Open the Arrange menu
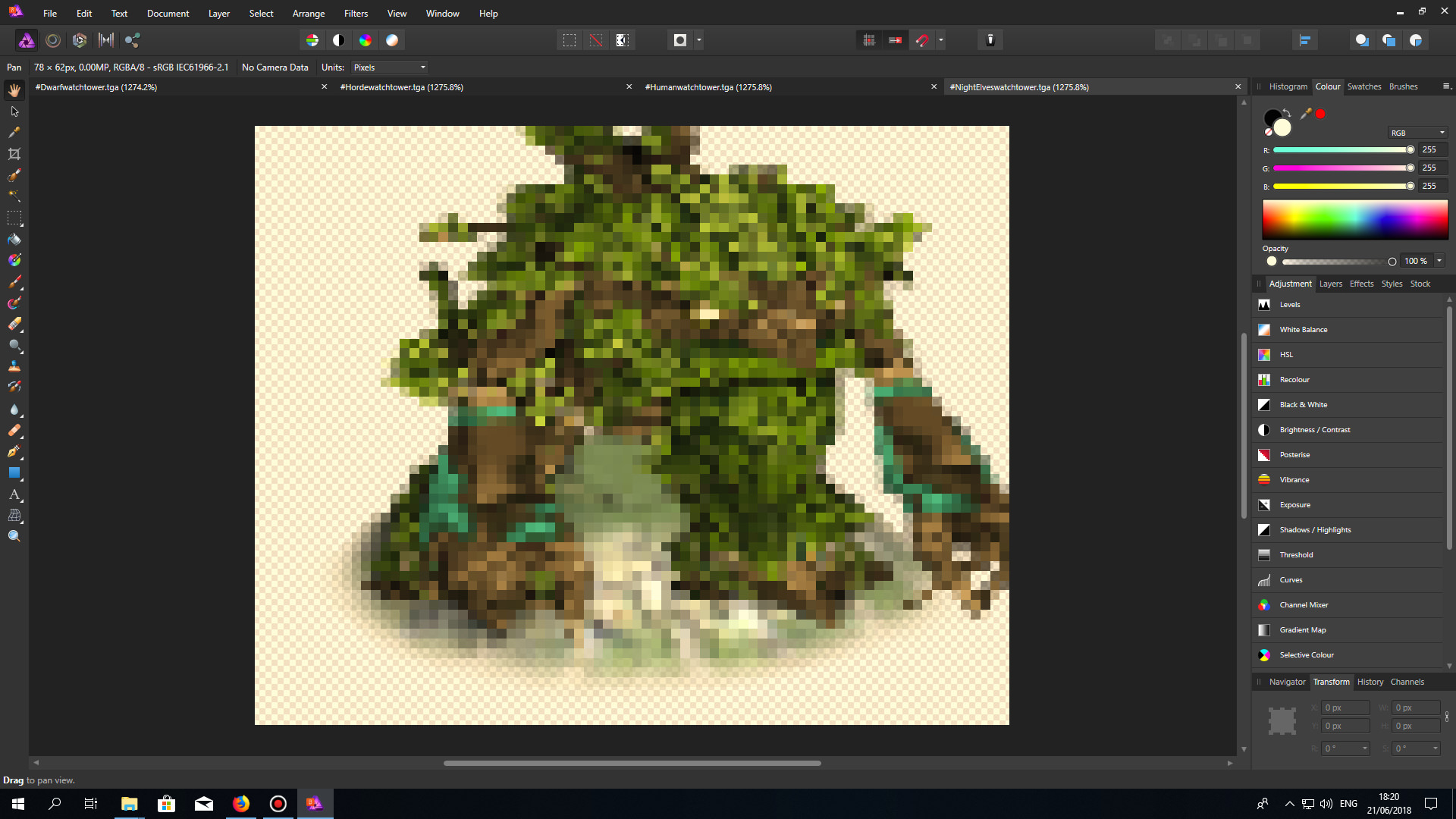 coord(309,14)
